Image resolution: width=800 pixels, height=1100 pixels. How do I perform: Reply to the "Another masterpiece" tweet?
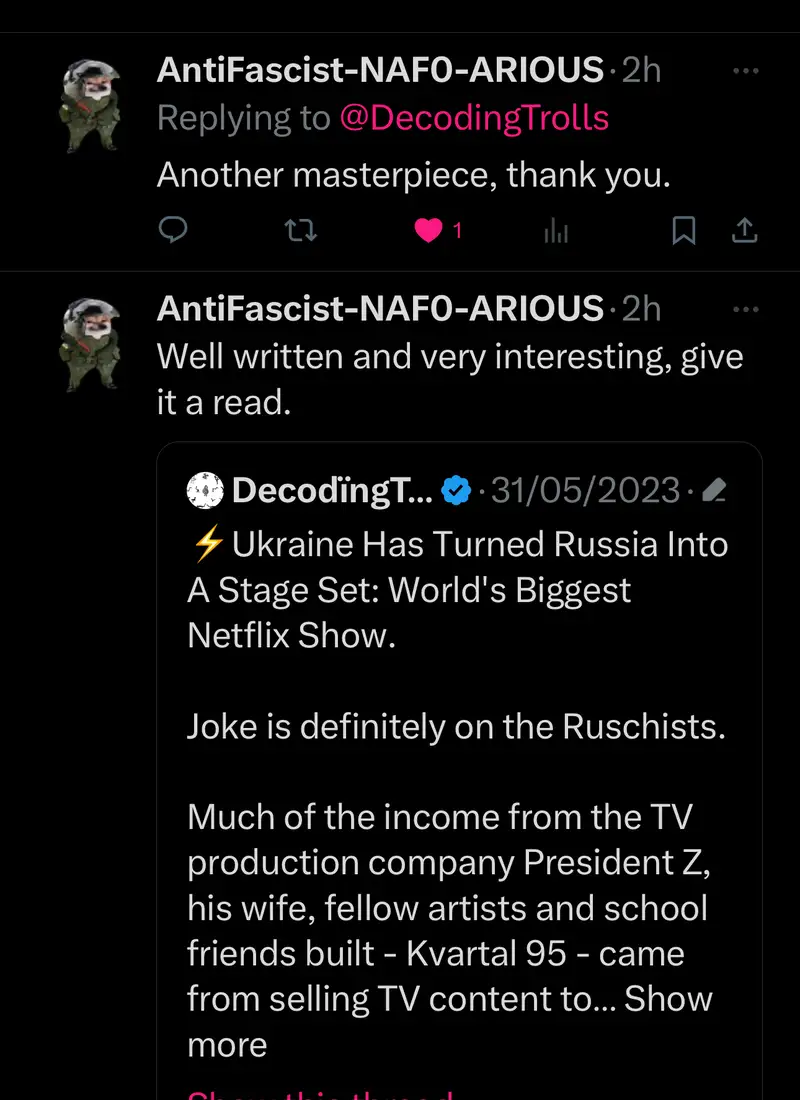(x=174, y=231)
